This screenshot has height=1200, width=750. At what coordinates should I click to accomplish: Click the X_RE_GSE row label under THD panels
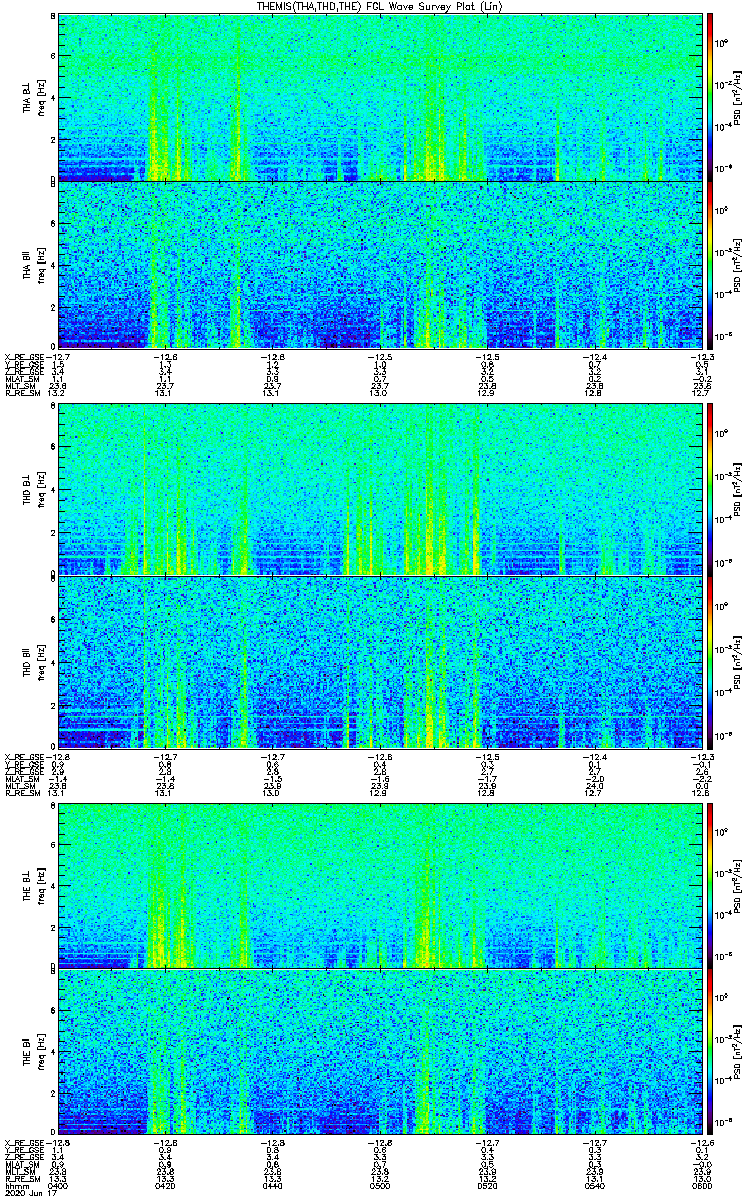click(22, 755)
